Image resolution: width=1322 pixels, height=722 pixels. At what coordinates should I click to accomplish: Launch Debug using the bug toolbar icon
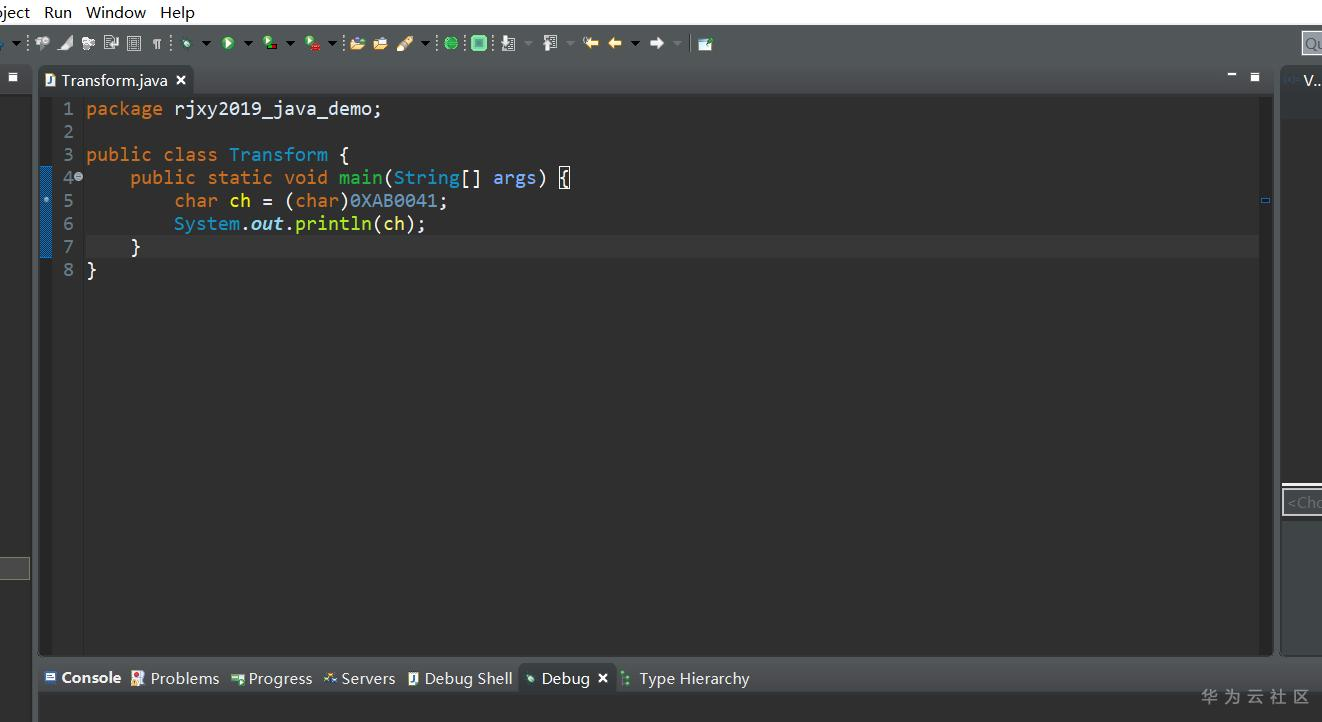coord(186,43)
